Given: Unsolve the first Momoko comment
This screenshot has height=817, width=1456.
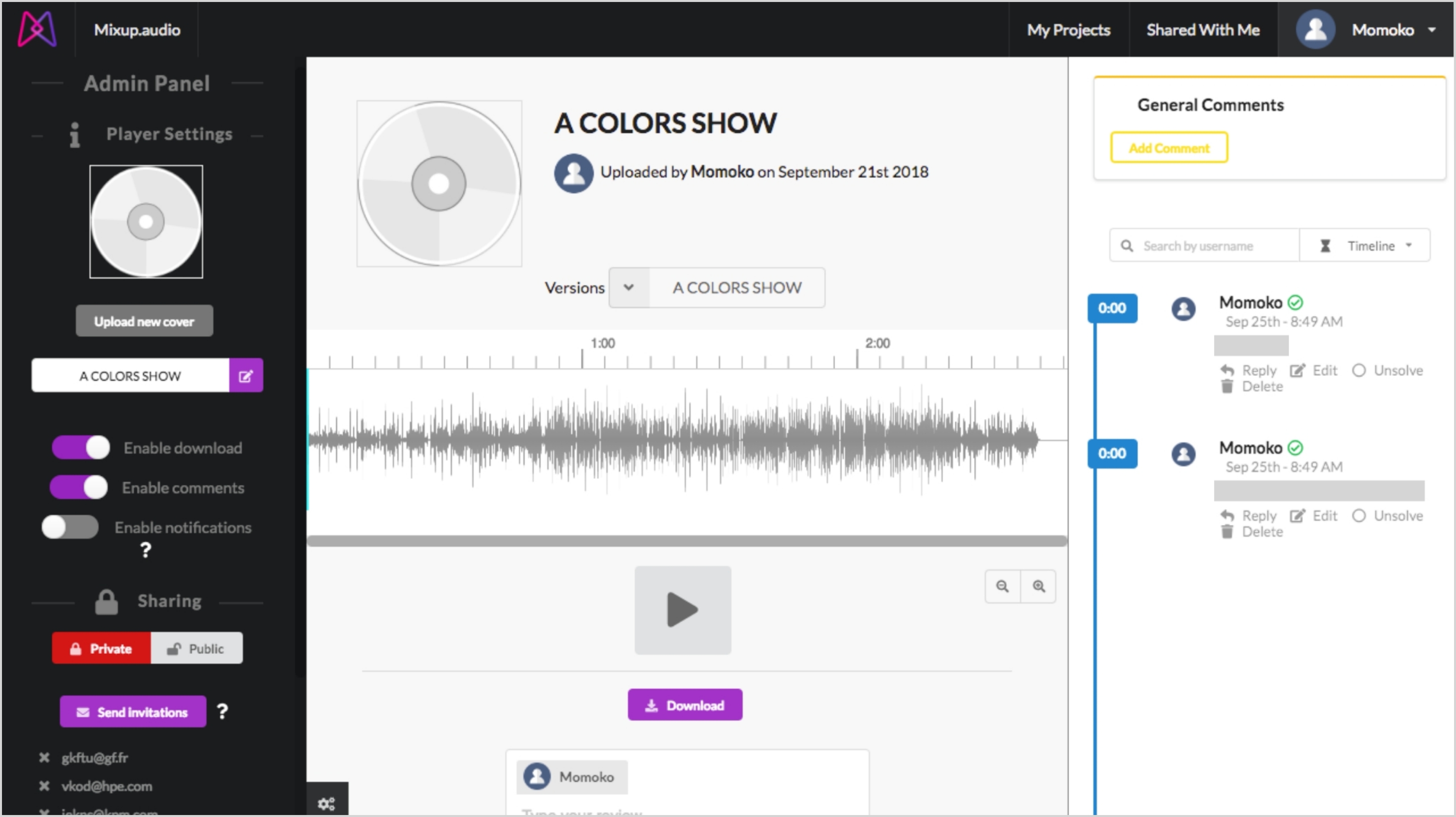Looking at the screenshot, I should [1388, 370].
